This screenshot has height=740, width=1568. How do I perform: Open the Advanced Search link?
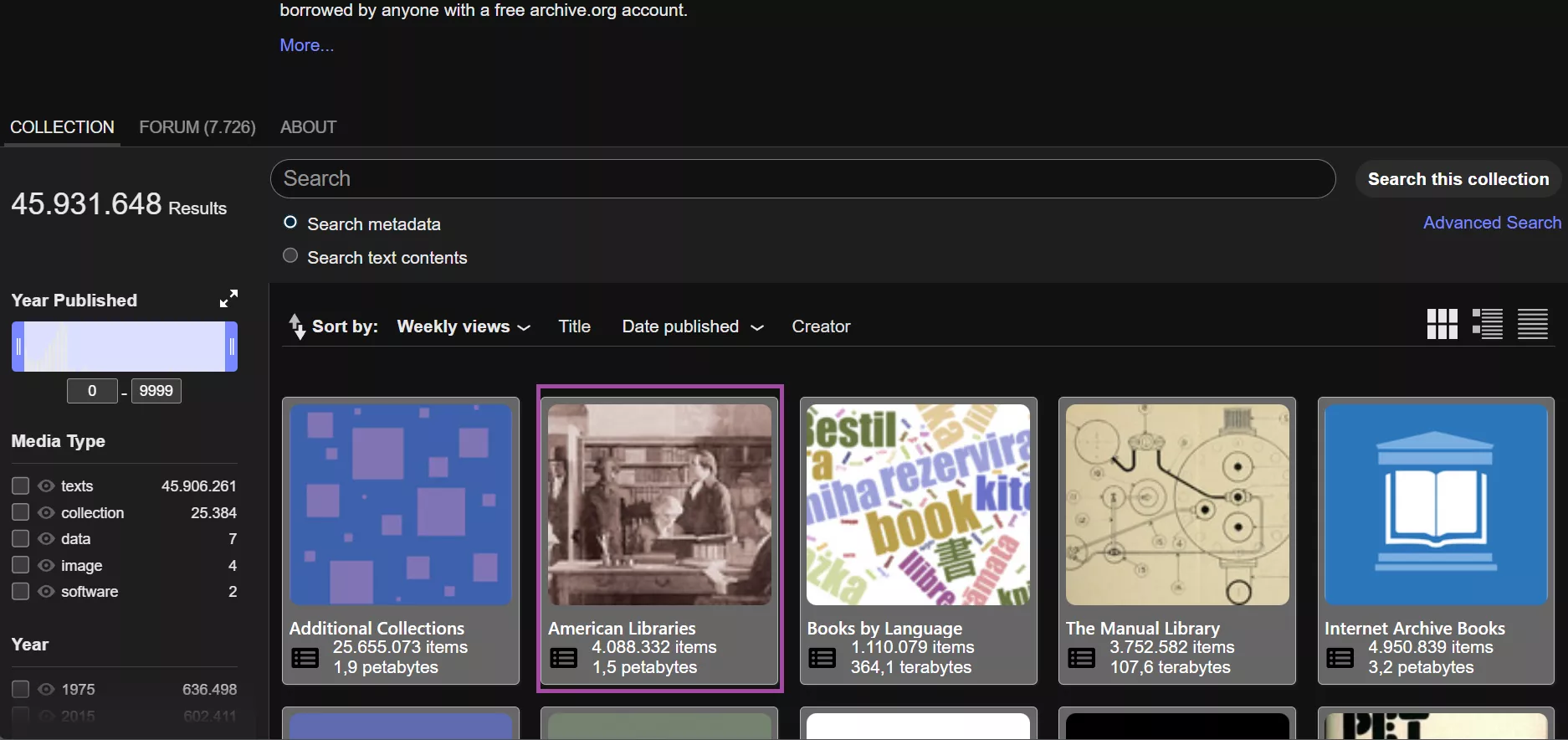[1492, 223]
